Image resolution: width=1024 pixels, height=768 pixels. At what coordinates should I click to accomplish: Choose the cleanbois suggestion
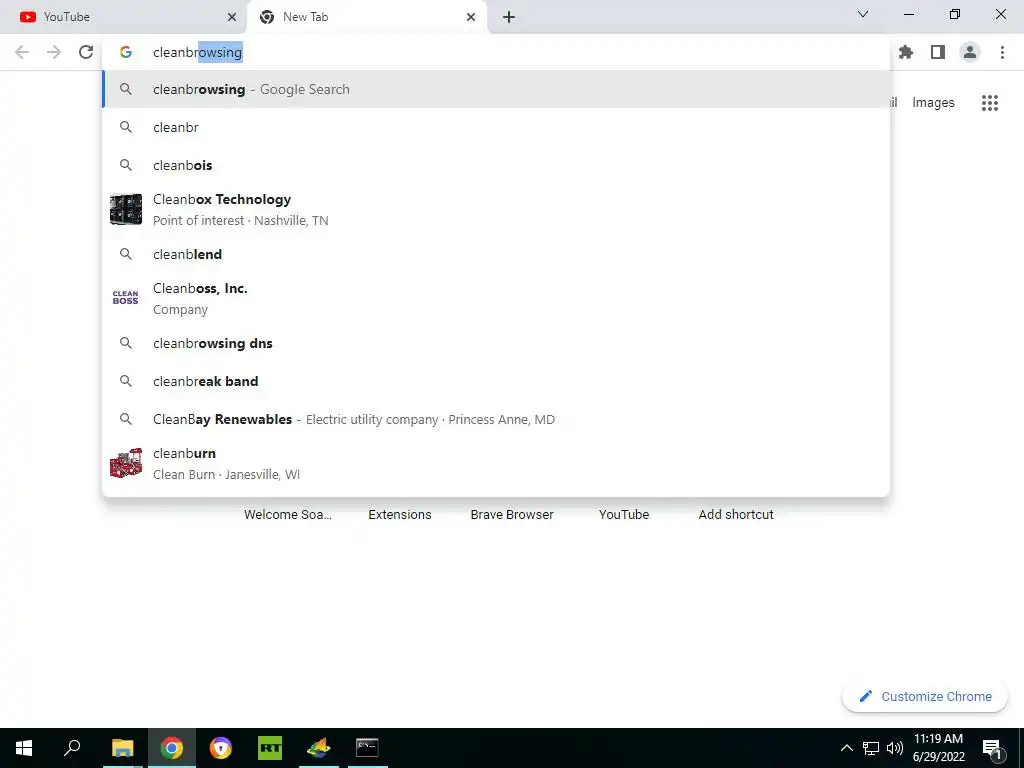tap(496, 165)
